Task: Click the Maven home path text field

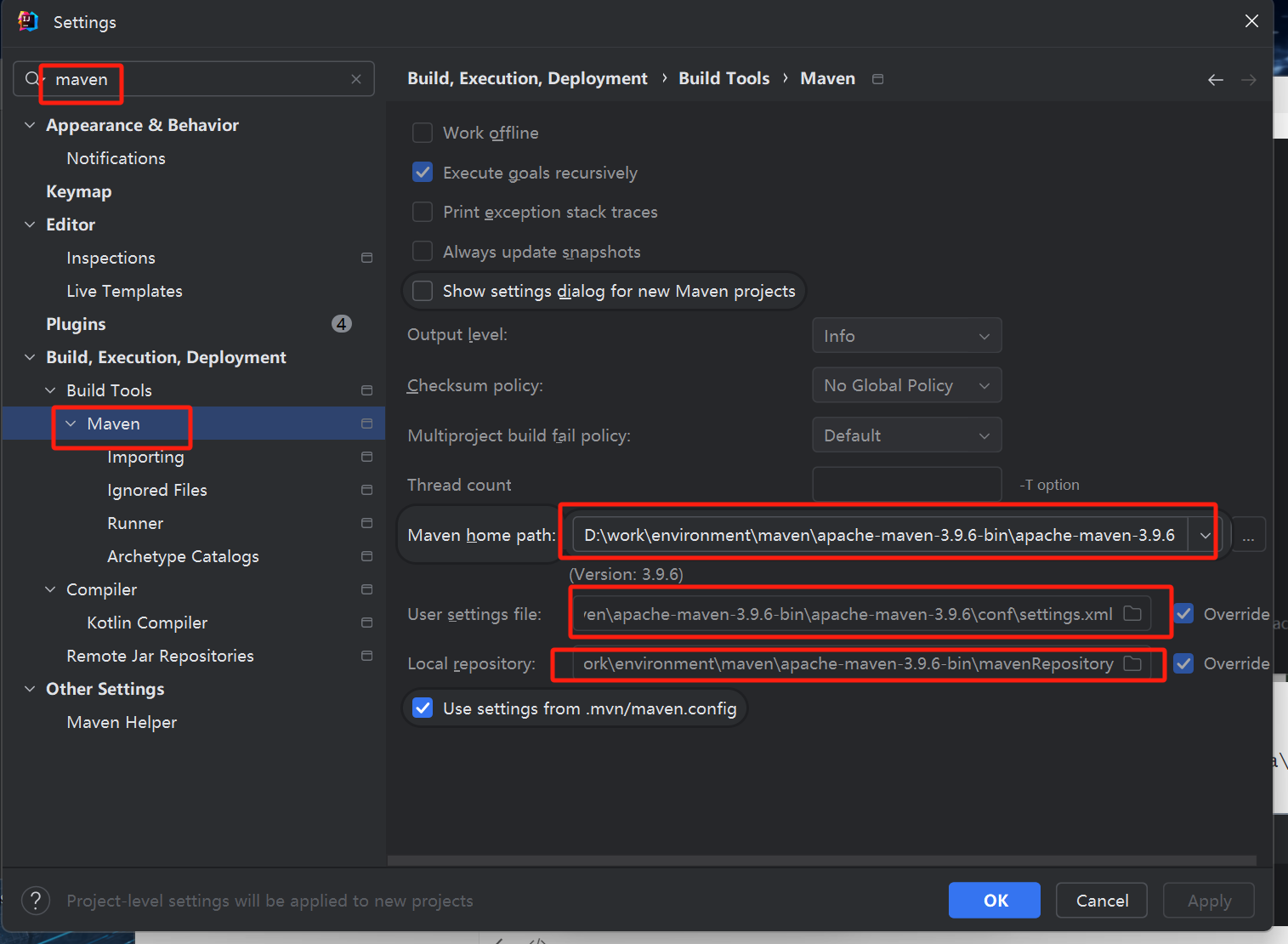Action: click(x=880, y=535)
